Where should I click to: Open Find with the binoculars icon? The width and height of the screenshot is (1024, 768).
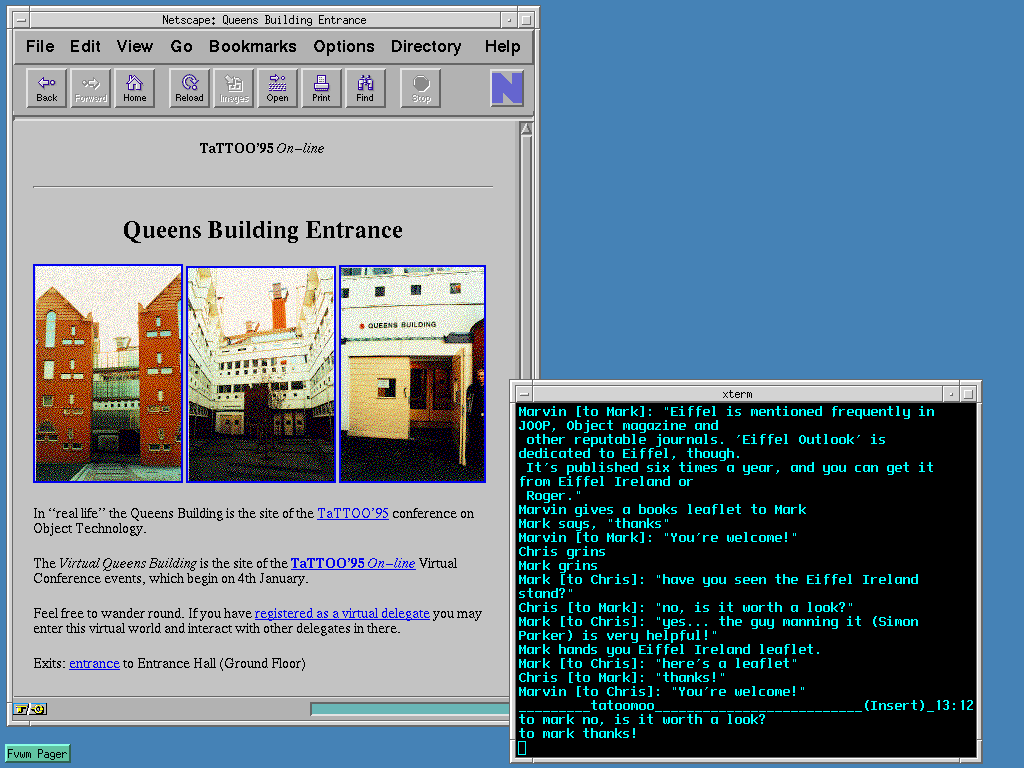(x=365, y=88)
